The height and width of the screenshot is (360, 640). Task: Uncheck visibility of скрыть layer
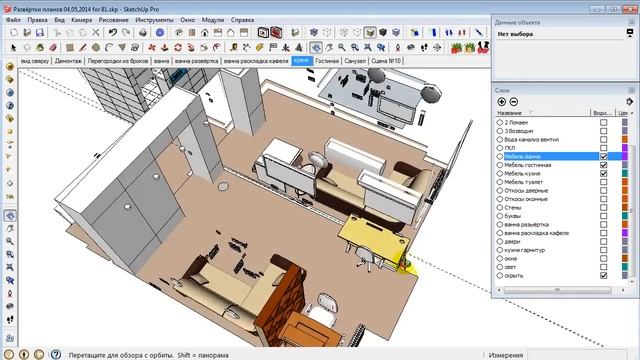pyautogui.click(x=603, y=276)
